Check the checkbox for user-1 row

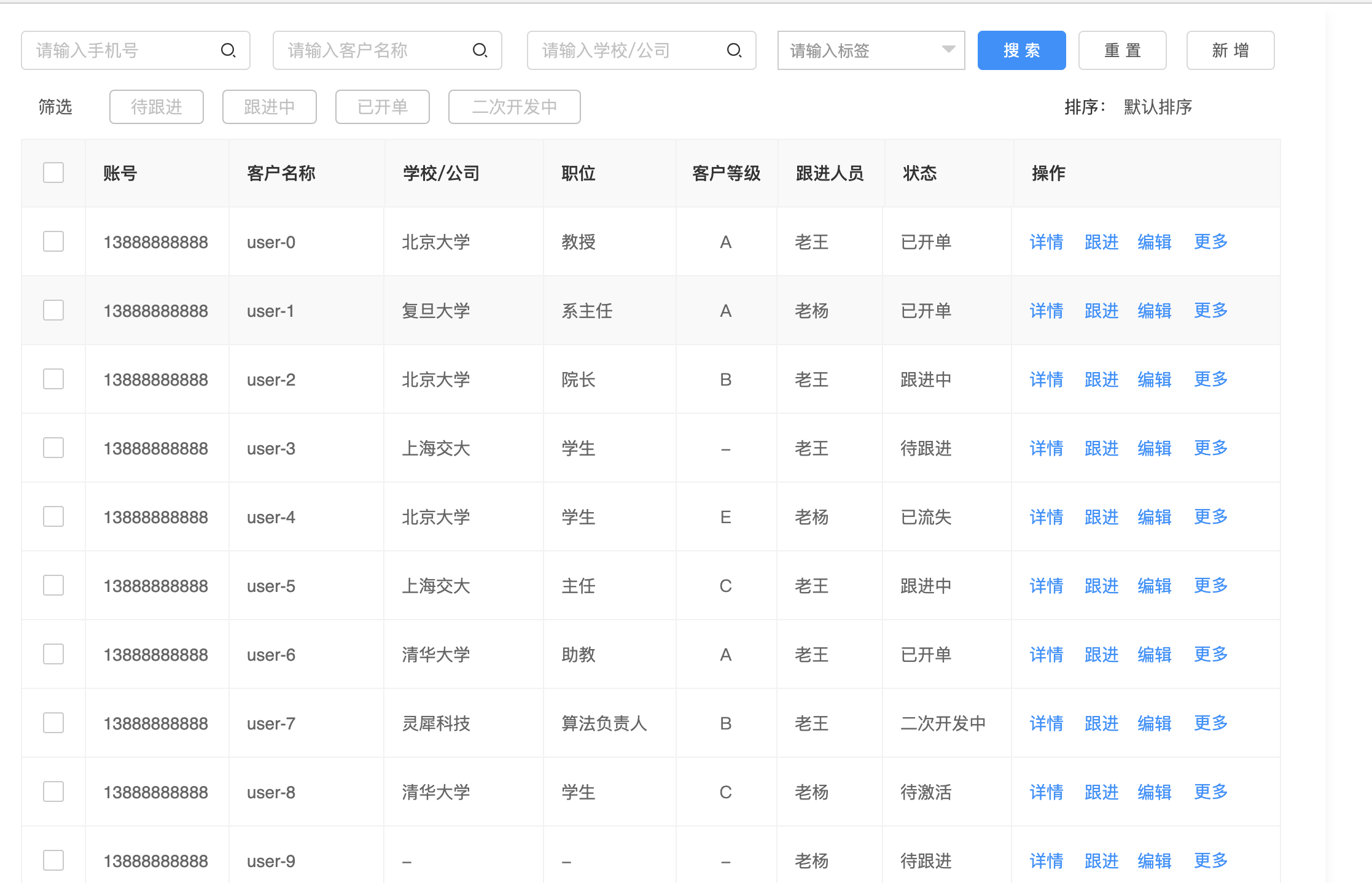pyautogui.click(x=53, y=310)
